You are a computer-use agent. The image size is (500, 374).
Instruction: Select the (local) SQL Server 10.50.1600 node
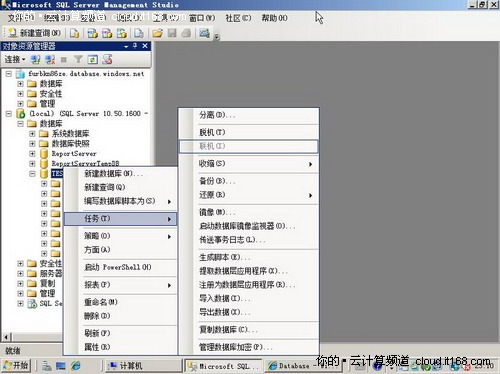[x=89, y=114]
